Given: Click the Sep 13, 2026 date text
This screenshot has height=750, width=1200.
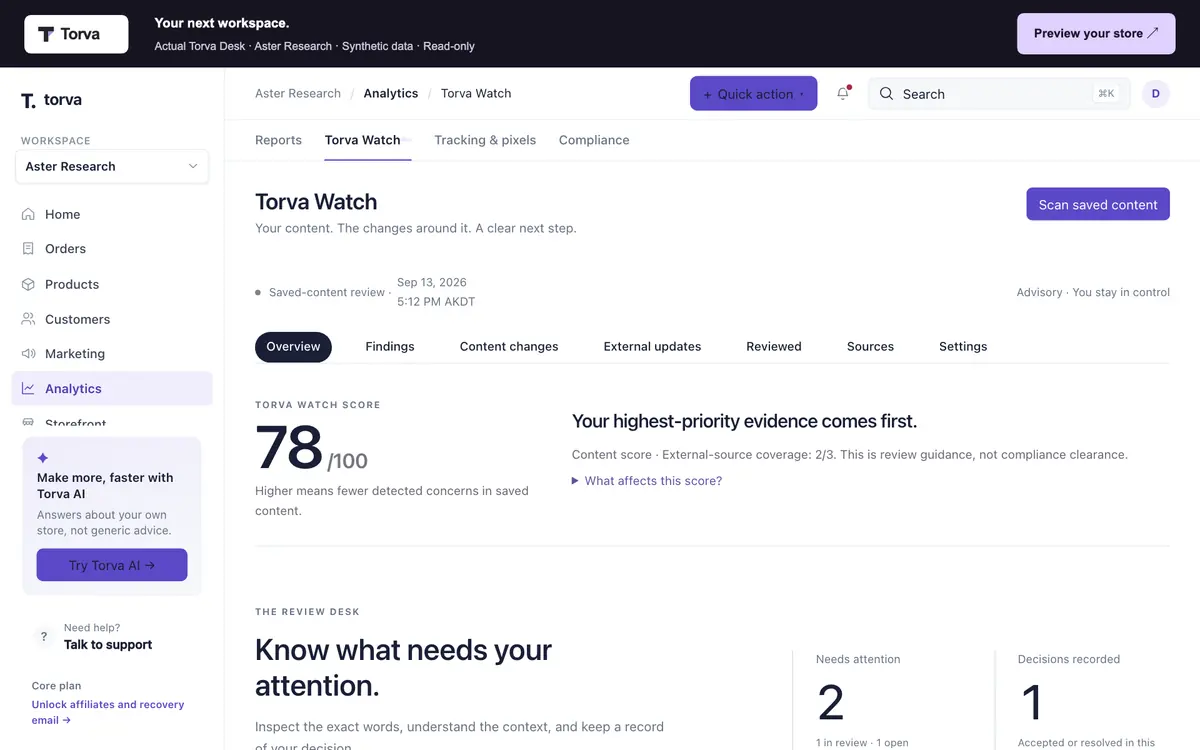Looking at the screenshot, I should 432,282.
